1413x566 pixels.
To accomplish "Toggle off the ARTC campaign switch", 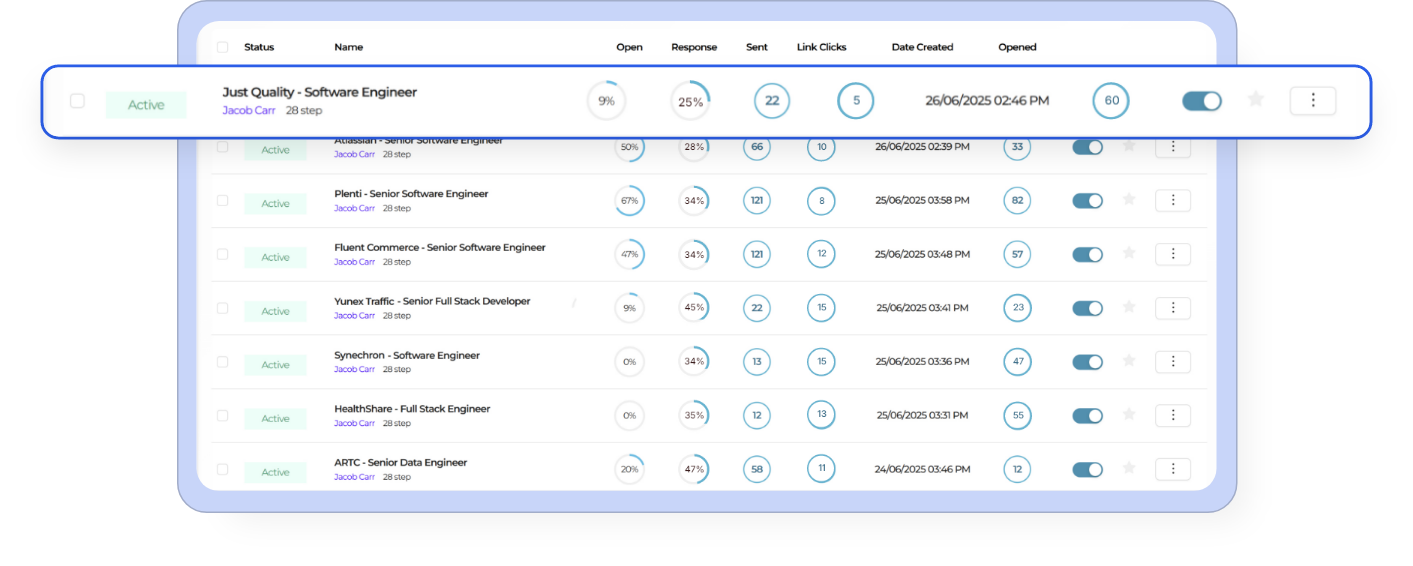I will pyautogui.click(x=1087, y=469).
